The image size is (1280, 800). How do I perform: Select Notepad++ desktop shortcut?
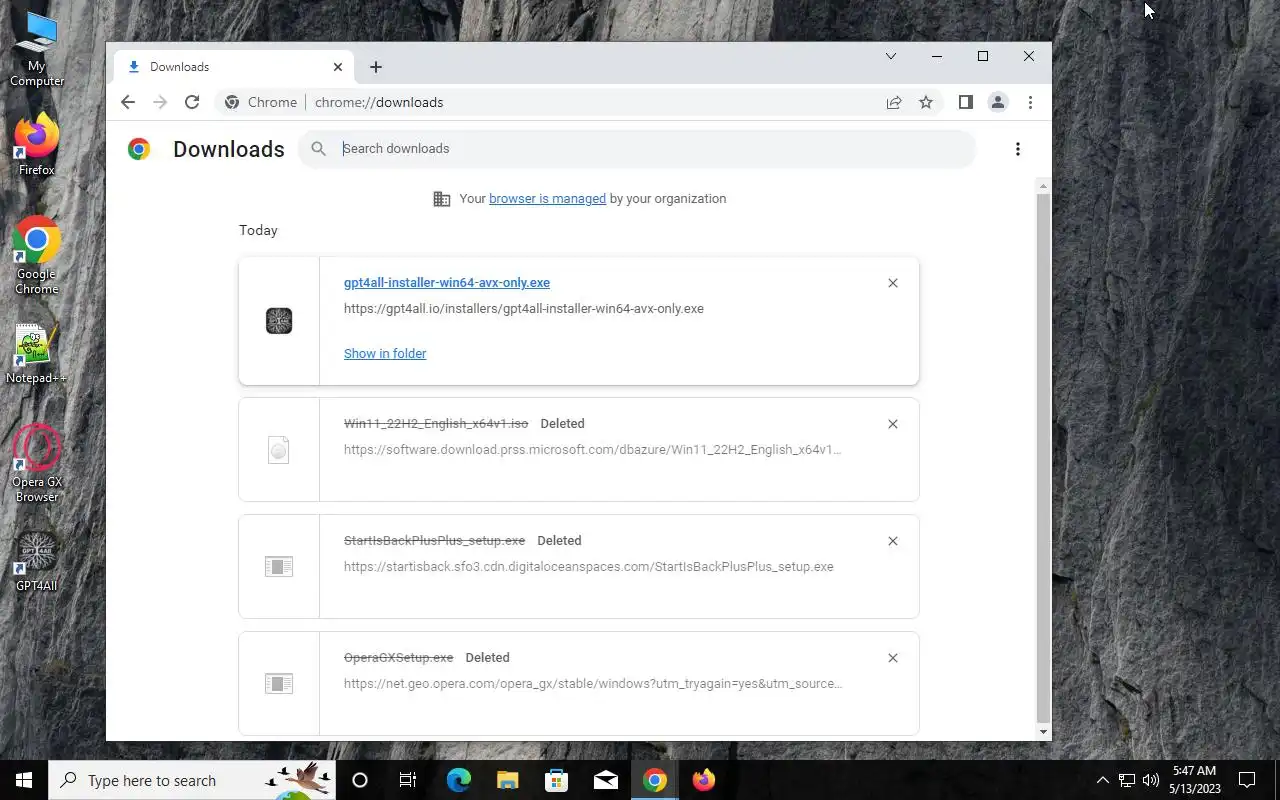click(x=37, y=354)
